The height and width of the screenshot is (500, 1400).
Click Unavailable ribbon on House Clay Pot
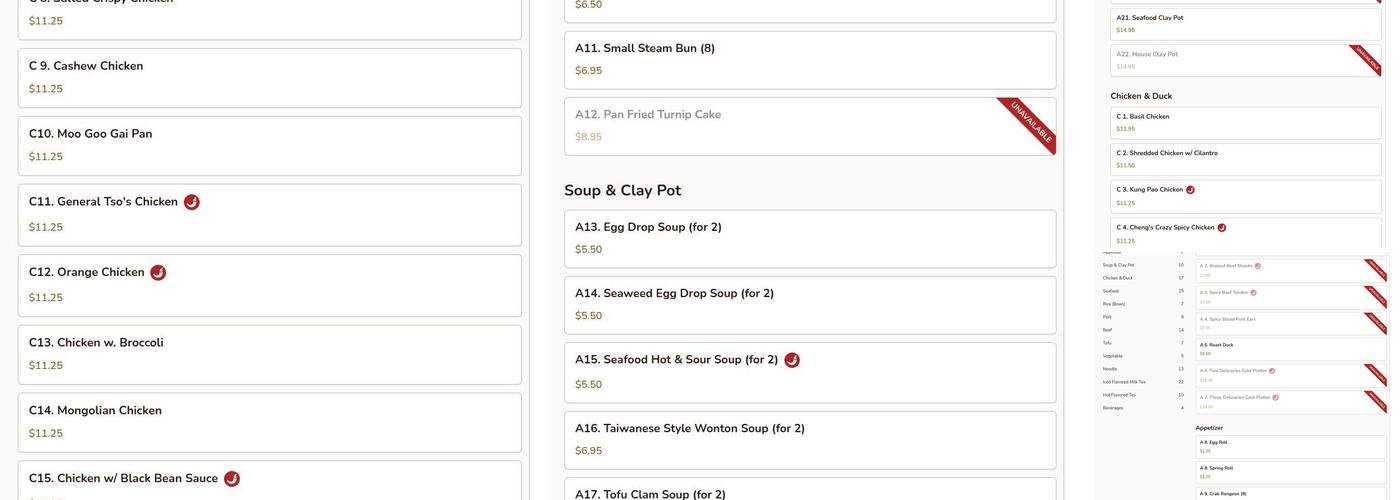[1366, 58]
